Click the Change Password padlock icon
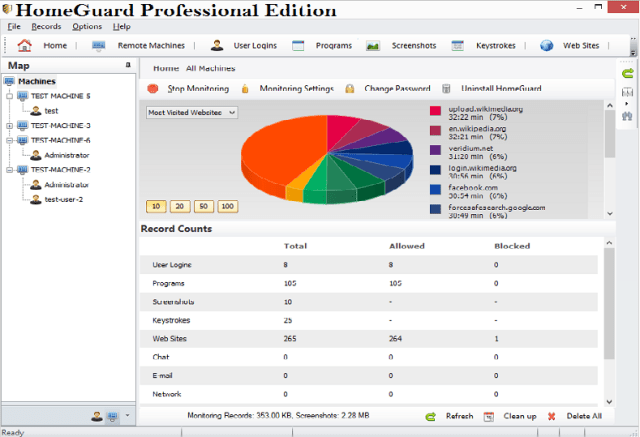 [350, 89]
